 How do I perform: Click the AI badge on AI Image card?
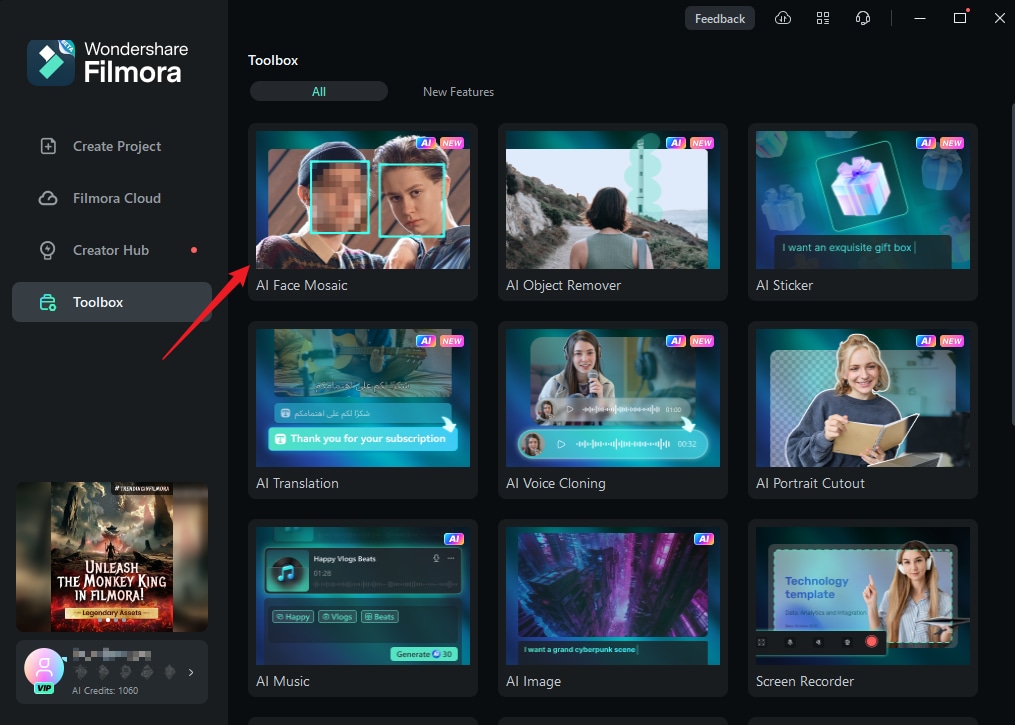704,539
